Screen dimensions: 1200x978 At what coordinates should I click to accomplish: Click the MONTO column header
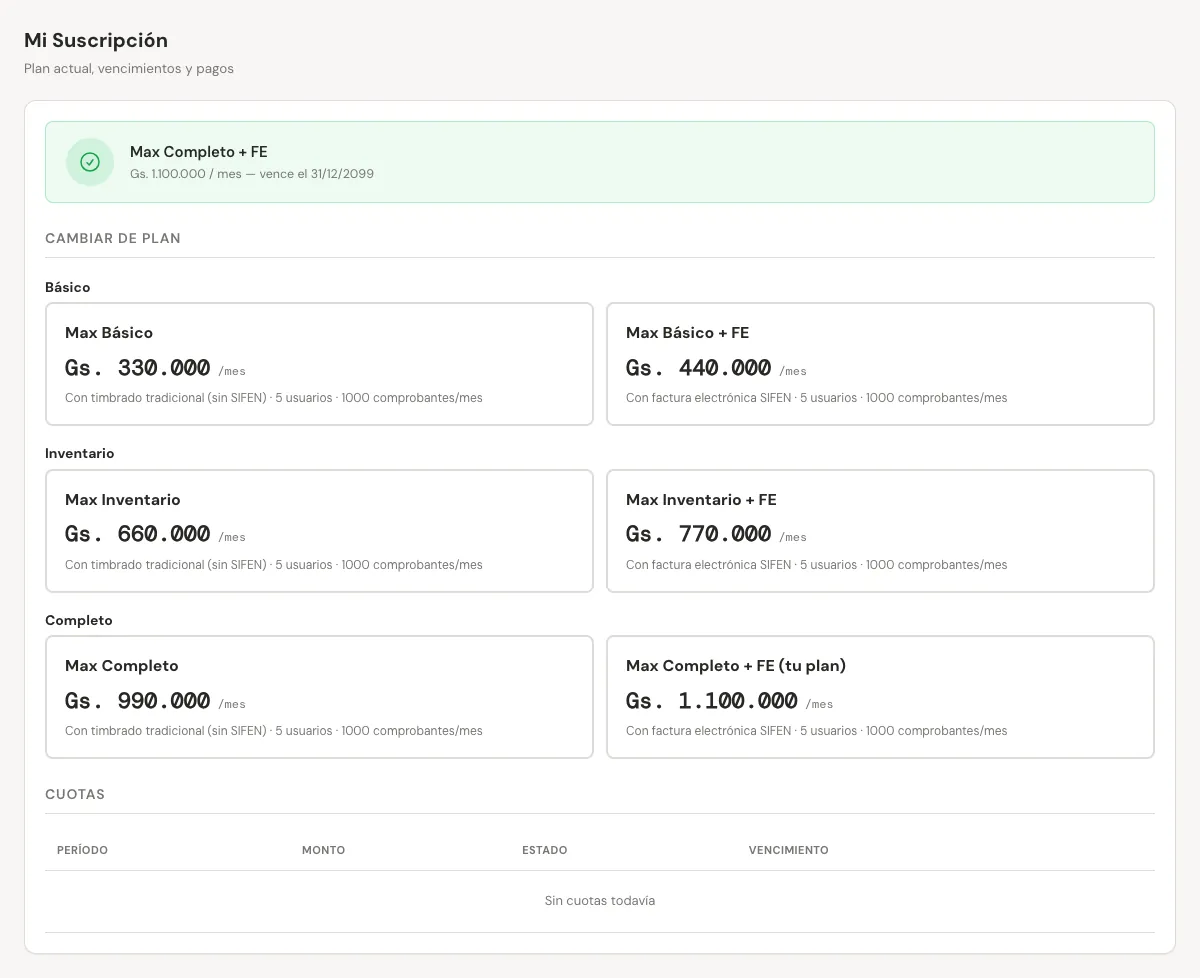point(323,850)
